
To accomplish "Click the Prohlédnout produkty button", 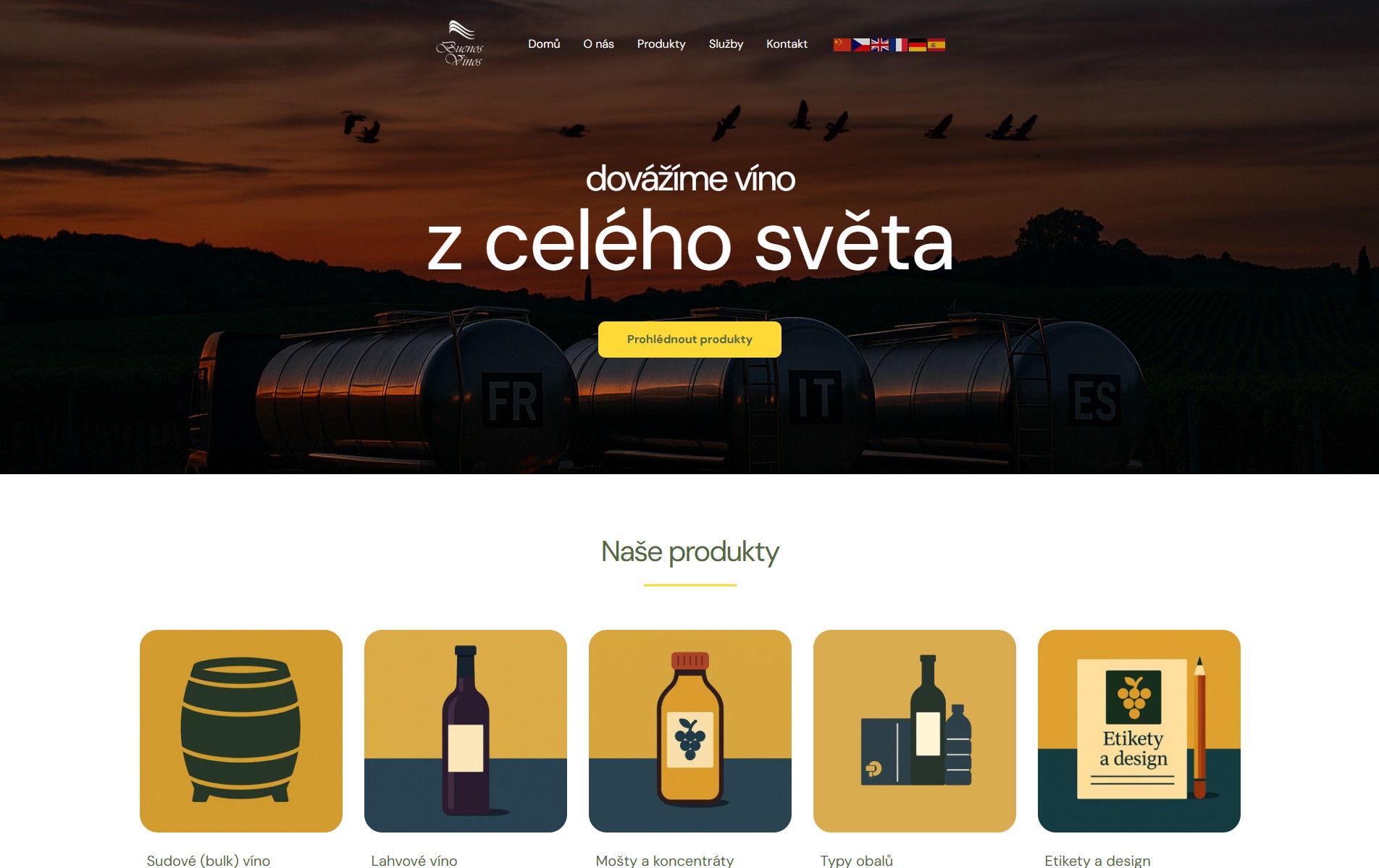I will tap(689, 340).
